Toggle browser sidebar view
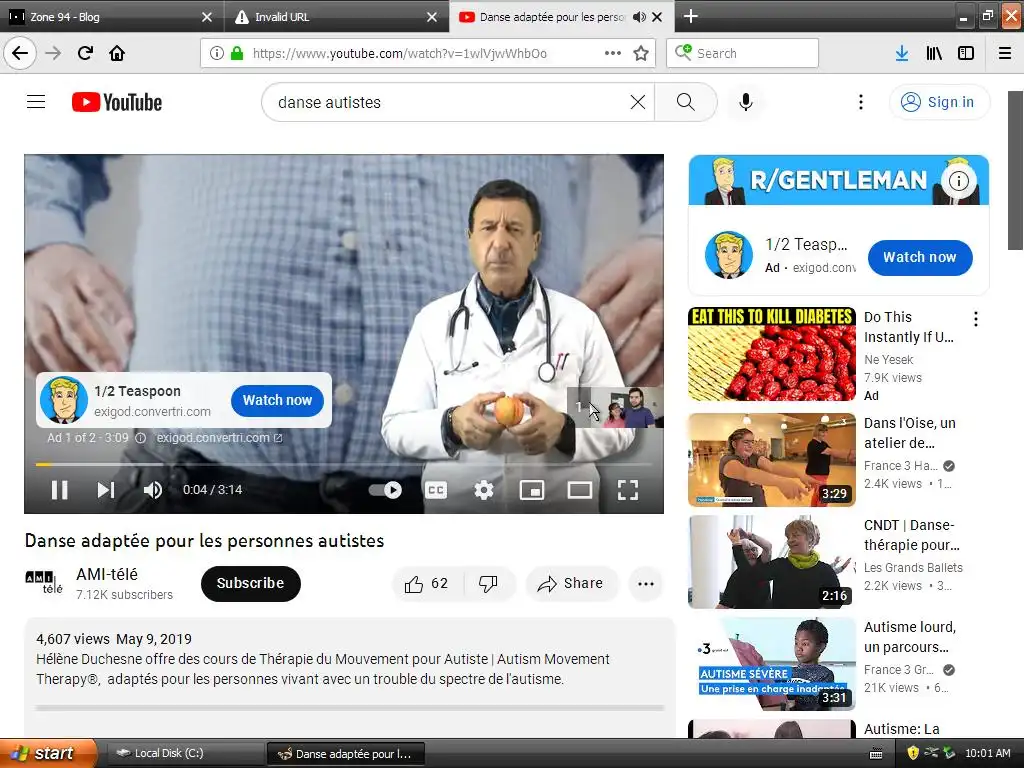This screenshot has width=1024, height=768. 966,53
